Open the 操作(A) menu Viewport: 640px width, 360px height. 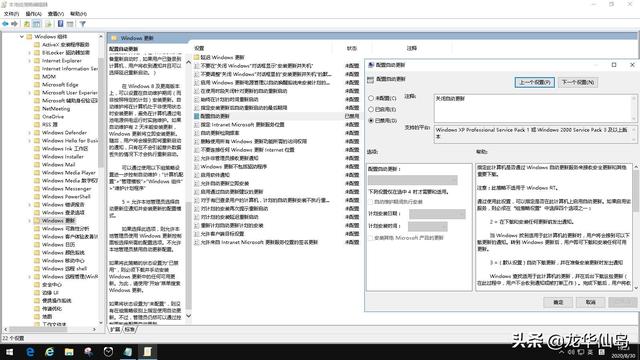pos(33,13)
